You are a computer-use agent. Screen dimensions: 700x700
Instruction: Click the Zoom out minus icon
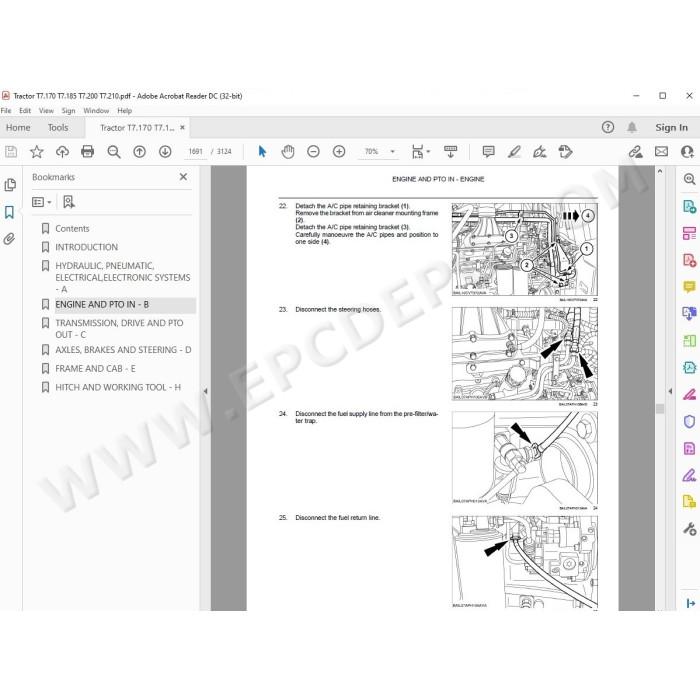click(313, 152)
